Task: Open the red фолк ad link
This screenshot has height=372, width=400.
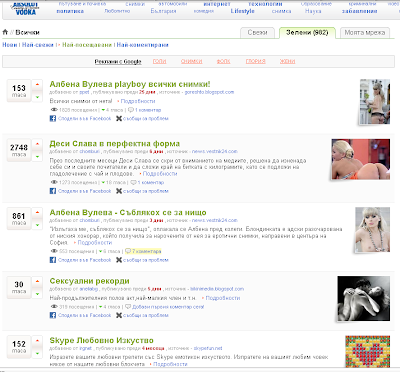Action: click(223, 61)
